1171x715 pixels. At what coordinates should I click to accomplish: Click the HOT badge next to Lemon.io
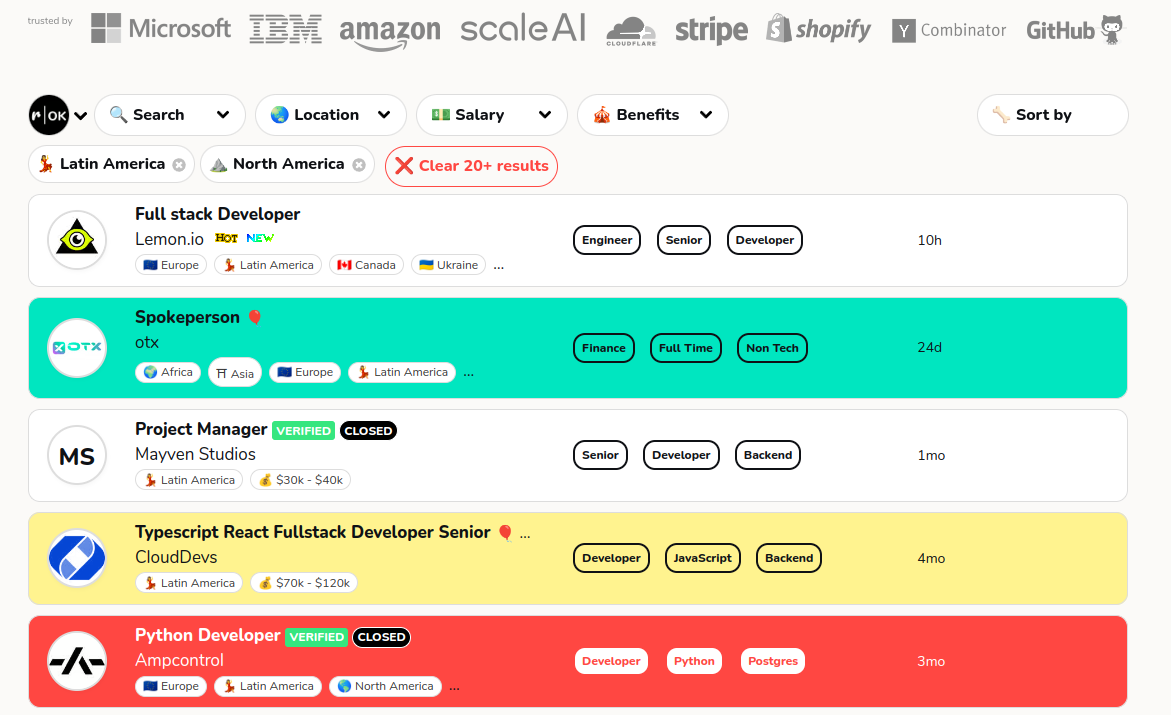pos(226,238)
